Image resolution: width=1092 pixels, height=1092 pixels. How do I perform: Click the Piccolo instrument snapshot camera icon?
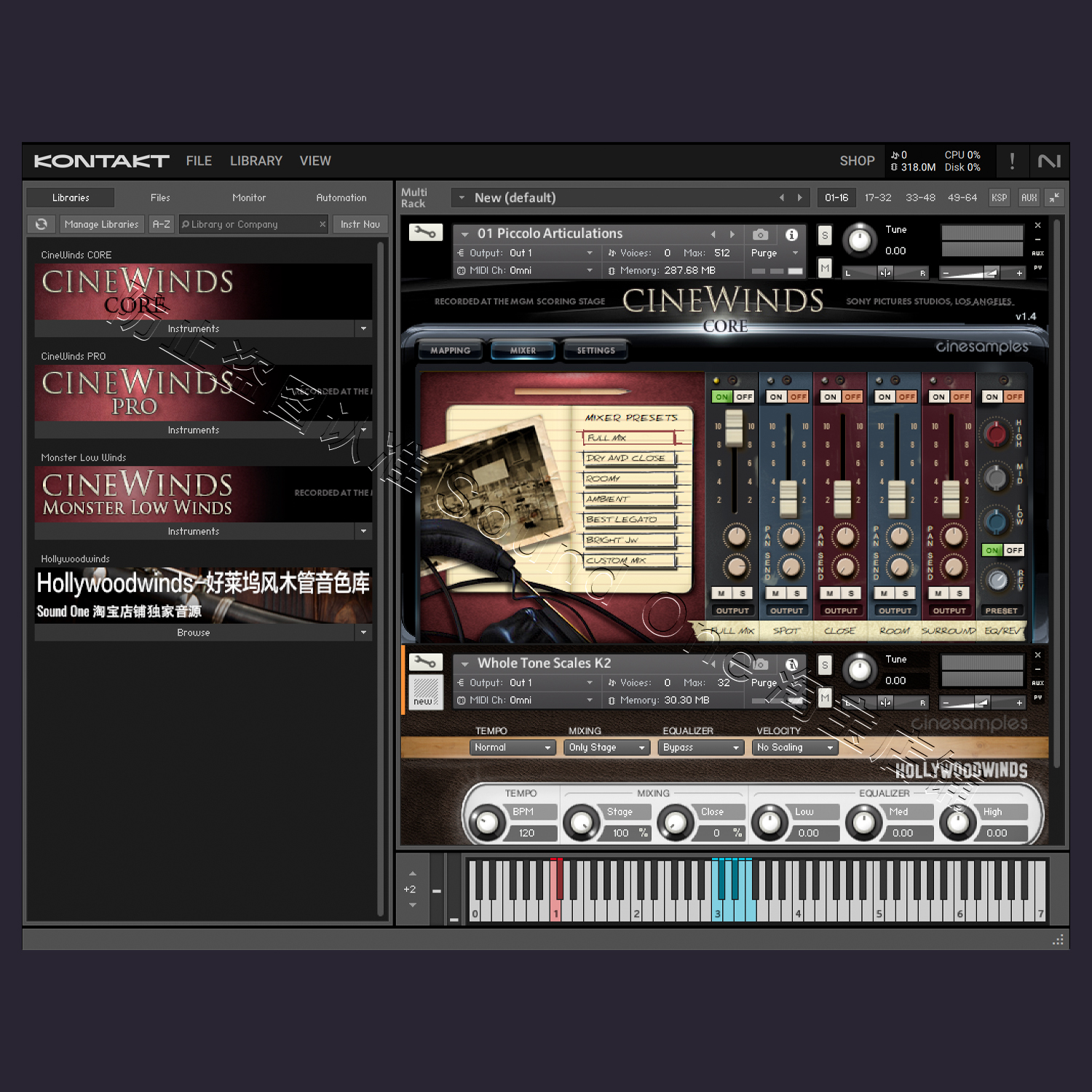[760, 234]
